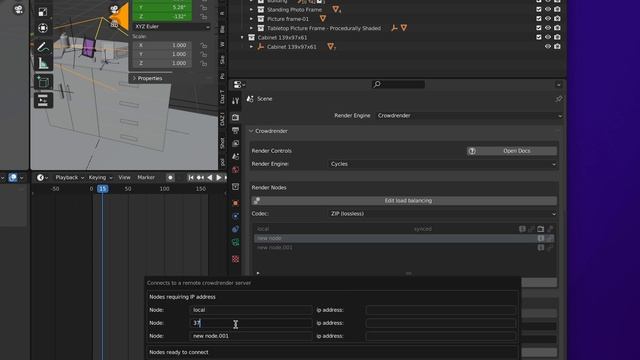This screenshot has width=640, height=360.
Task: Expand Tabletop Picture Frame in outliner
Action: [251, 28]
